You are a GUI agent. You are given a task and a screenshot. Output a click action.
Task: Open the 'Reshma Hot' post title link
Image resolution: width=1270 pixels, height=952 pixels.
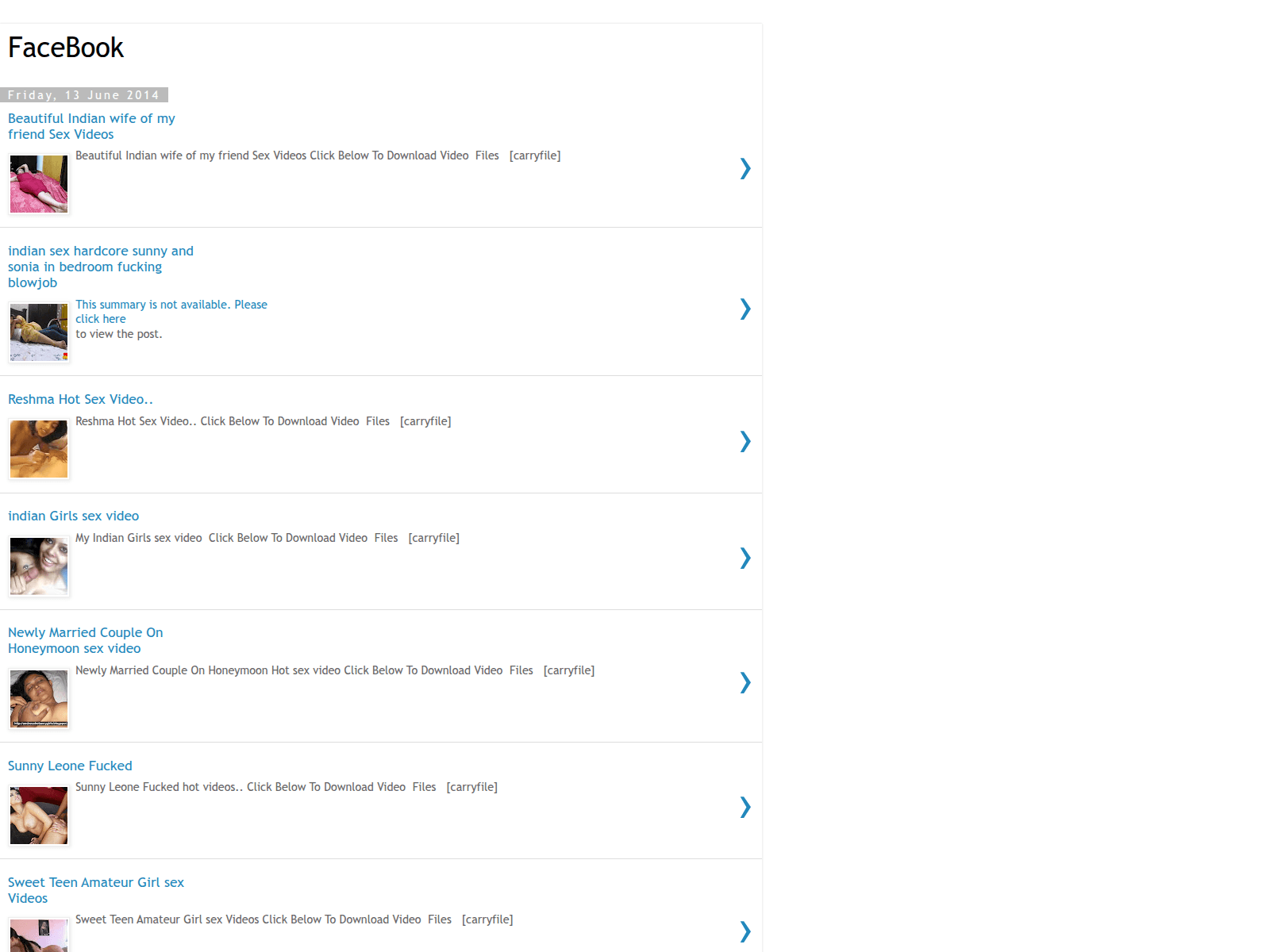(80, 399)
